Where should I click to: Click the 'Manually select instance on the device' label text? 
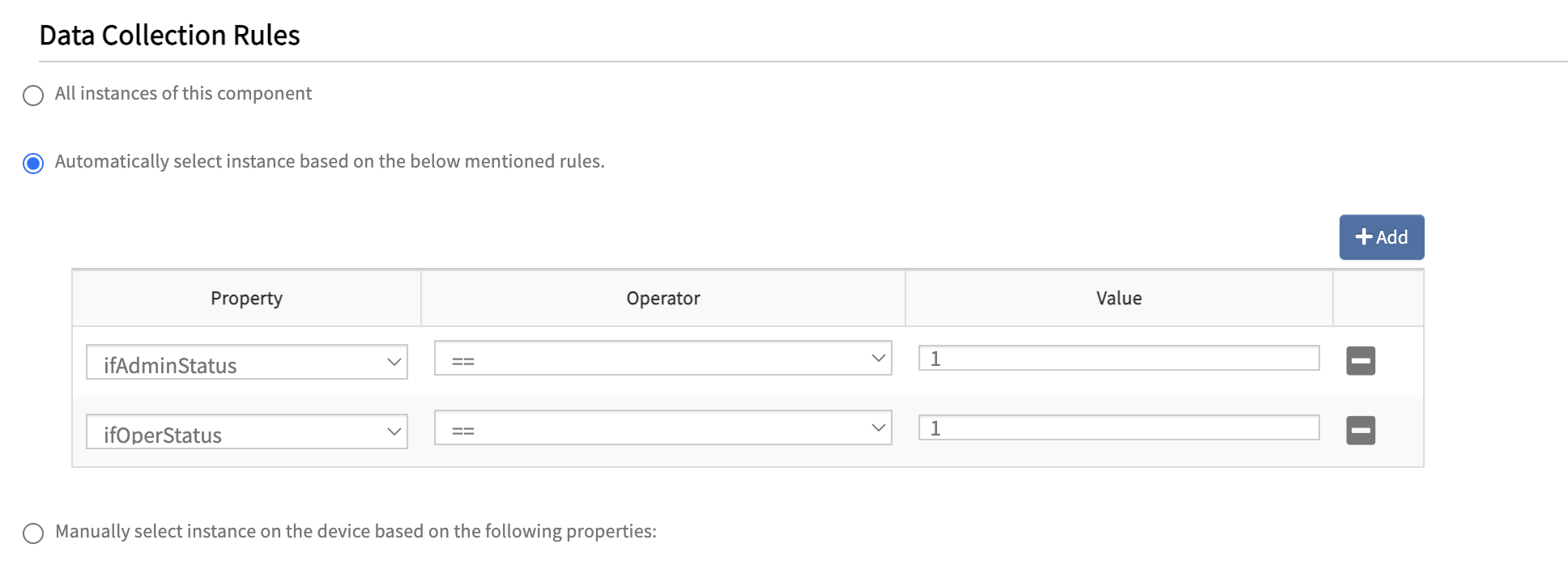[356, 531]
